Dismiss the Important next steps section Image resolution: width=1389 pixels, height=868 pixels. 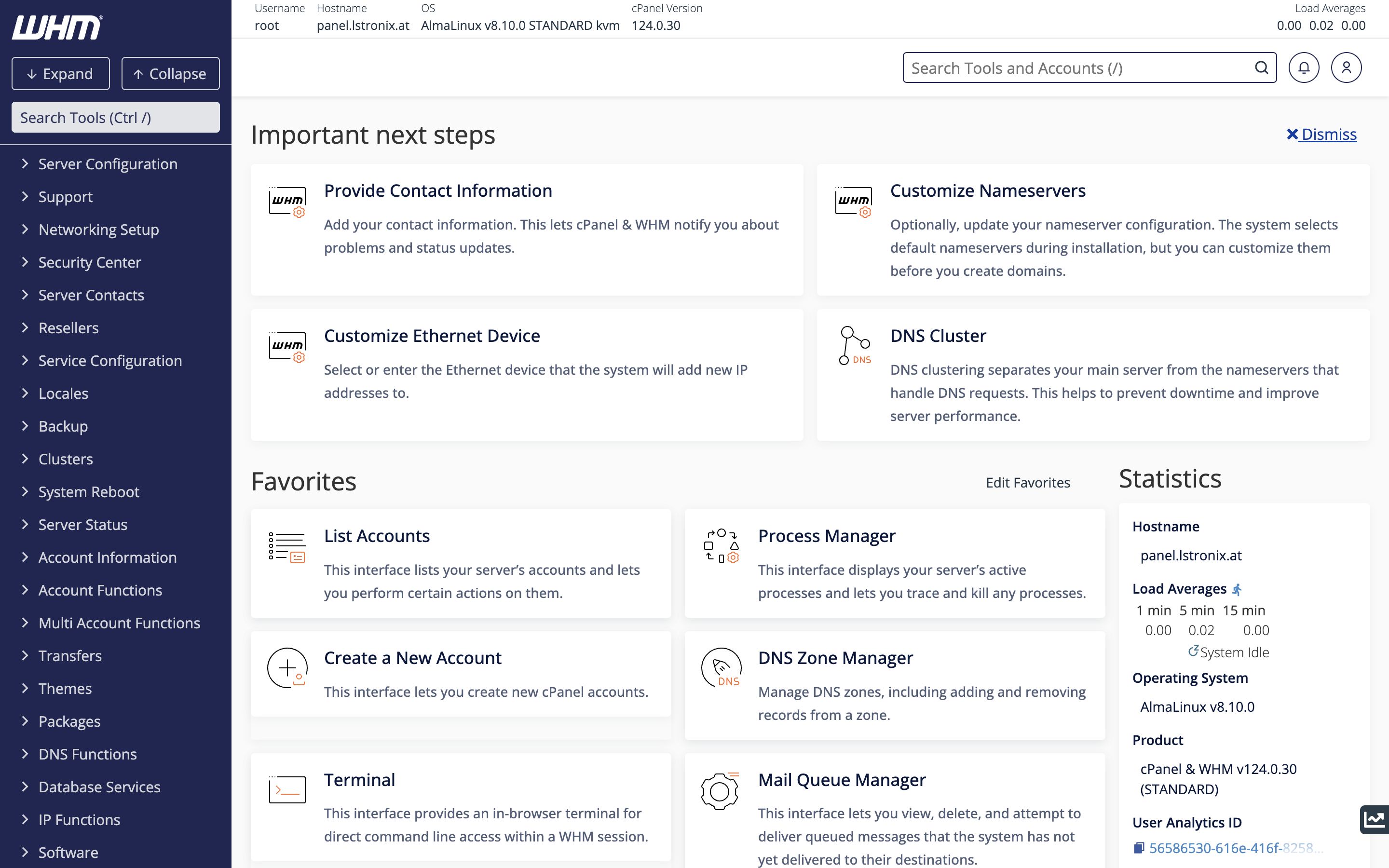click(1321, 135)
